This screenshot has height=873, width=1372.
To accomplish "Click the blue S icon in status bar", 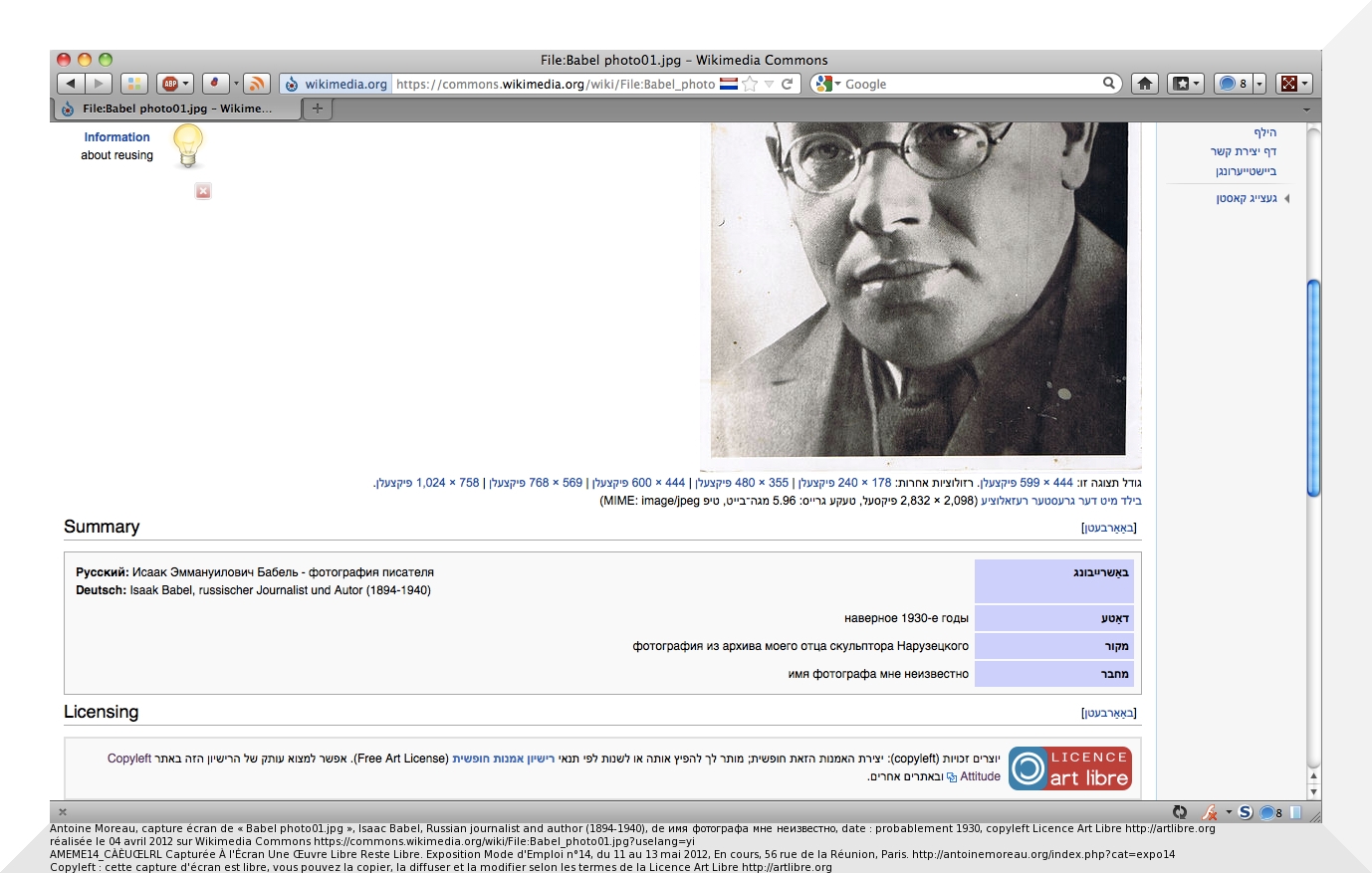I will [x=1245, y=812].
